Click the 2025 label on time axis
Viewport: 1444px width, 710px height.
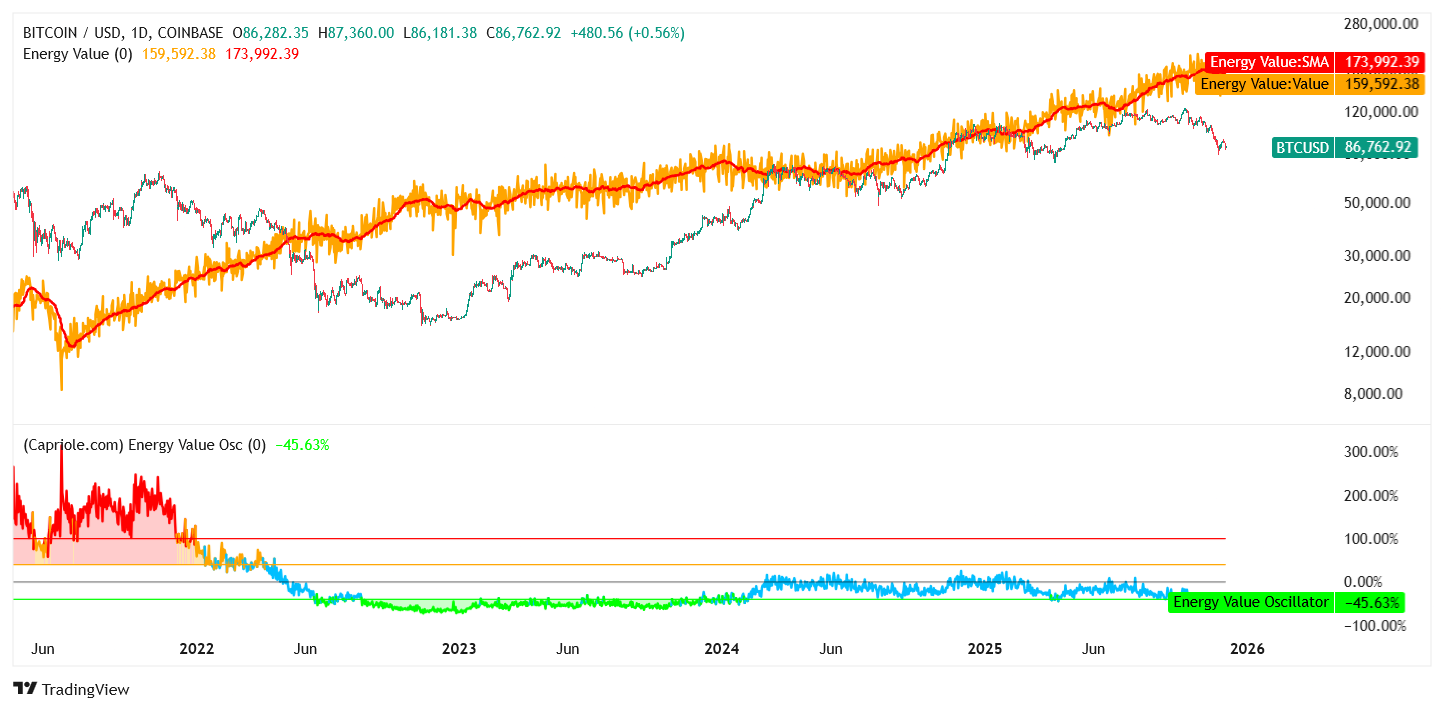[985, 648]
